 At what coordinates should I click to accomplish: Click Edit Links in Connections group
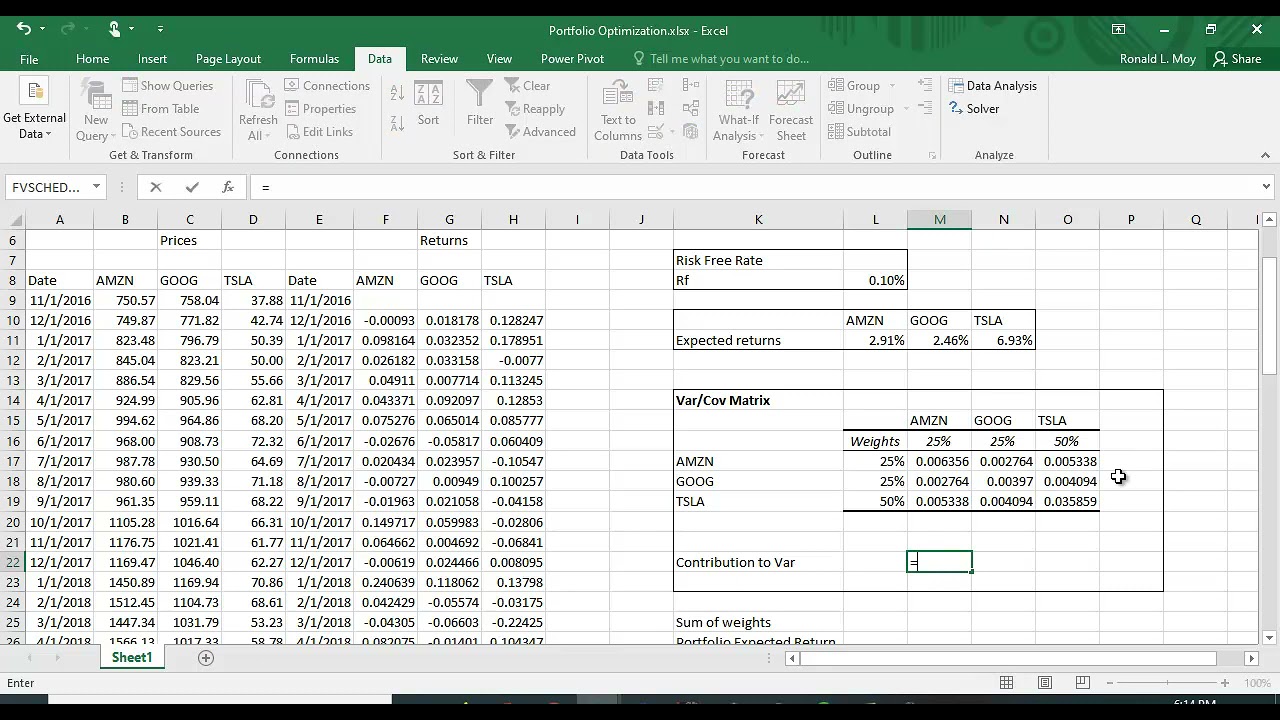pos(318,132)
